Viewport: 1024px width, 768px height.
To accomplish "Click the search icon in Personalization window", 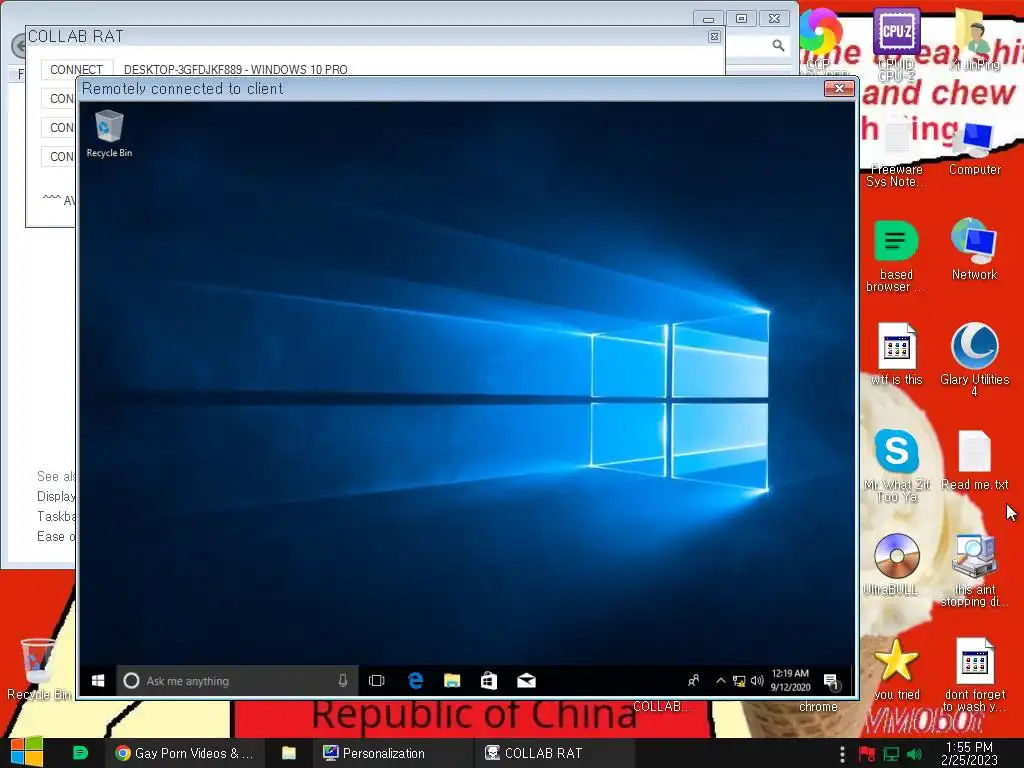I will (778, 45).
